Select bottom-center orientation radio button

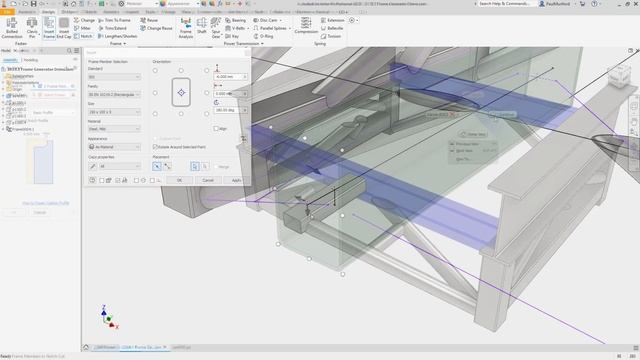tap(181, 114)
